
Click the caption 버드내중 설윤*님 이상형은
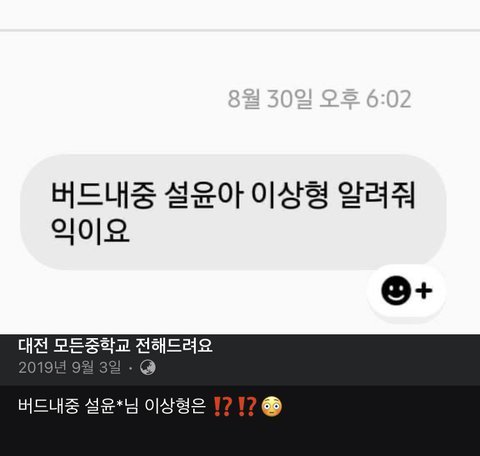click(112, 406)
